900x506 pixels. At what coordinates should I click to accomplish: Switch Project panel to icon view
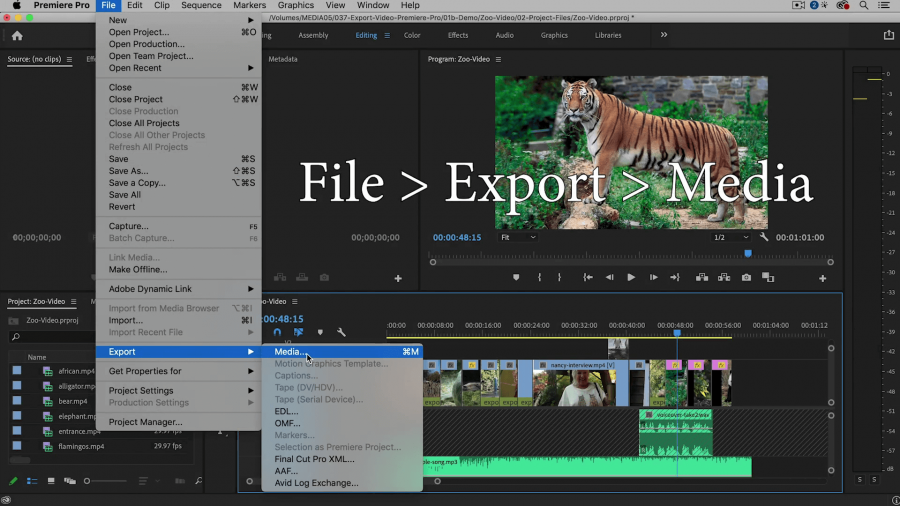point(51,481)
